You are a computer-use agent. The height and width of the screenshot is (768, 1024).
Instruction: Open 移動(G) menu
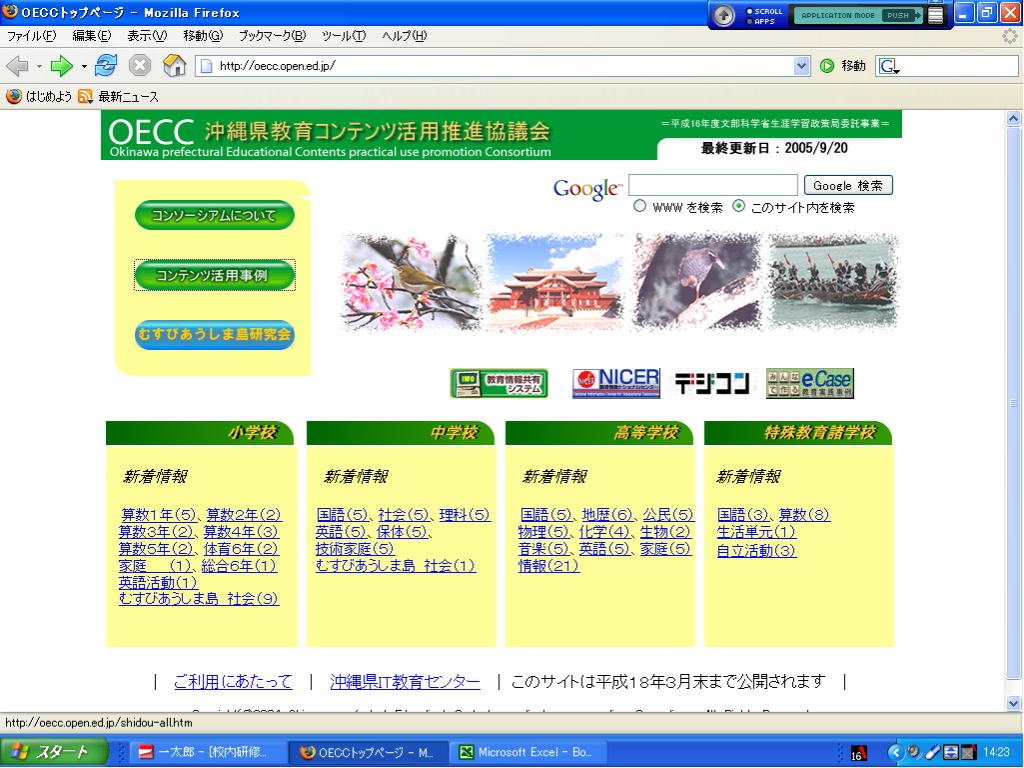tap(203, 36)
